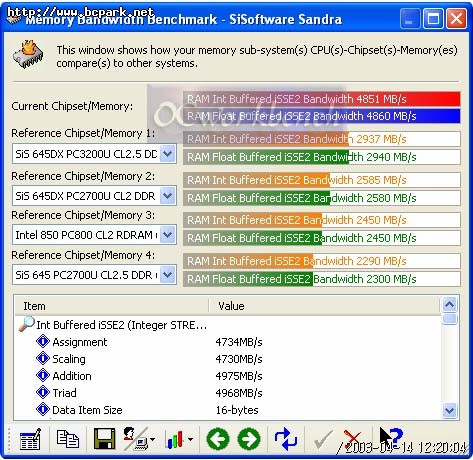Click the SiS 645DX PC2700U CL2 DDR field
The width and height of the screenshot is (473, 460).
(94, 196)
